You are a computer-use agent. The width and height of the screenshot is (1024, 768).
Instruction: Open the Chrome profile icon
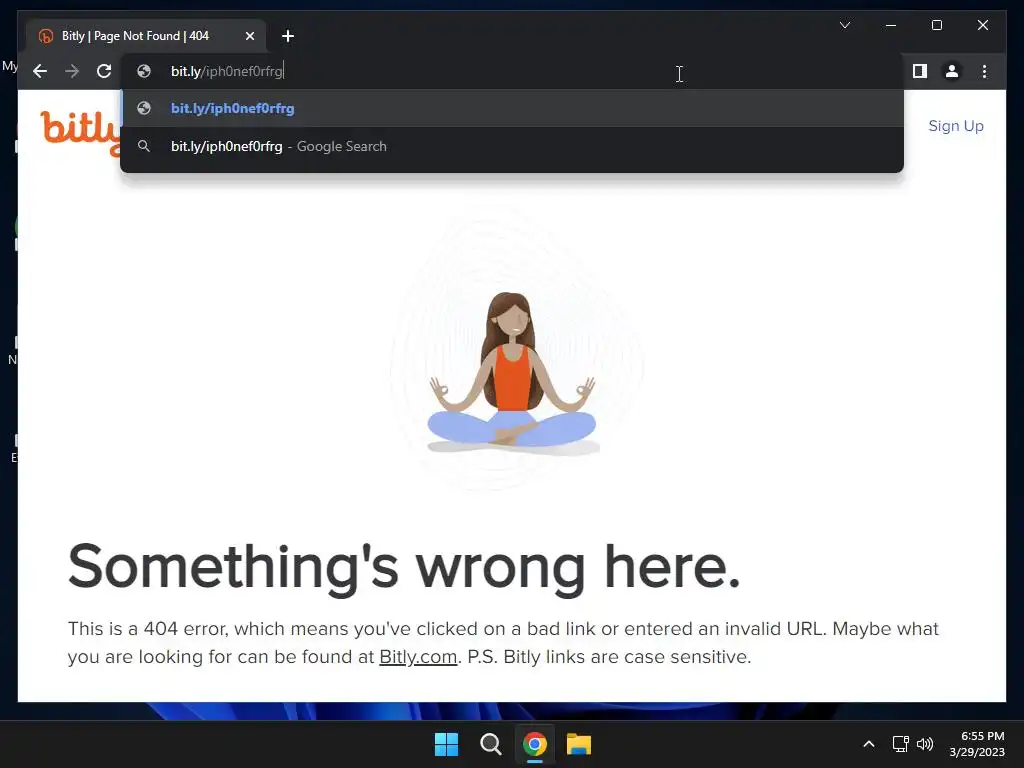pyautogui.click(x=952, y=71)
